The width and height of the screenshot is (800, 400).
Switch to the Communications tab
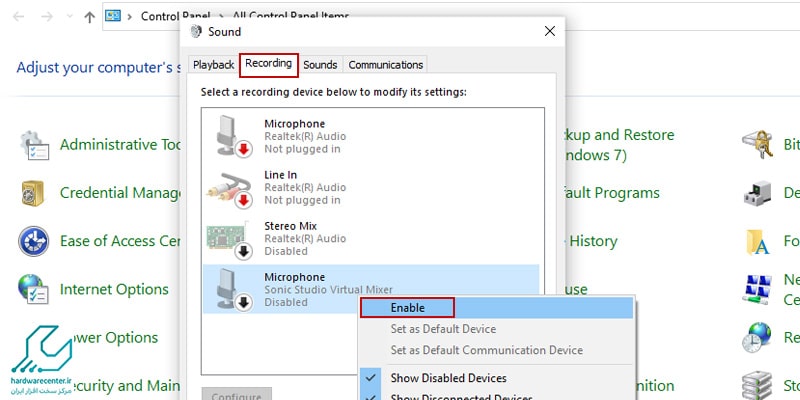pos(385,65)
